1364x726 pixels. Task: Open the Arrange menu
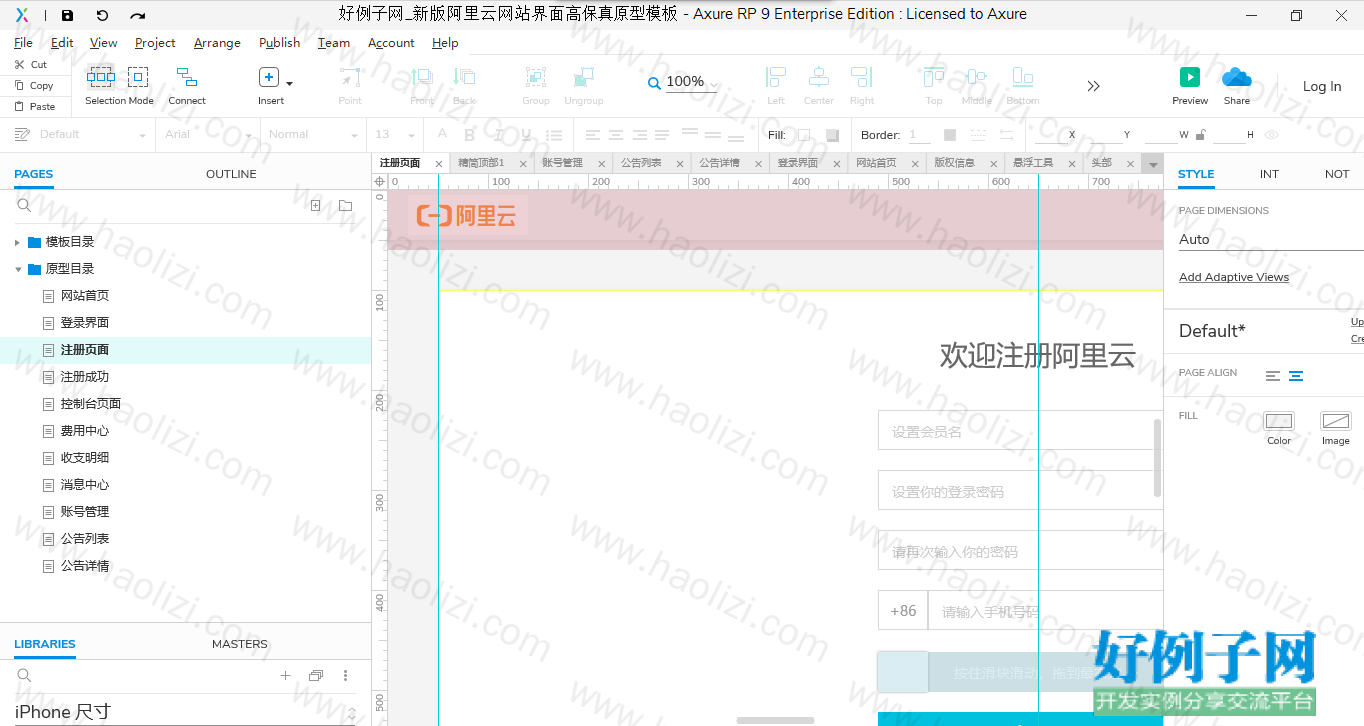click(217, 43)
